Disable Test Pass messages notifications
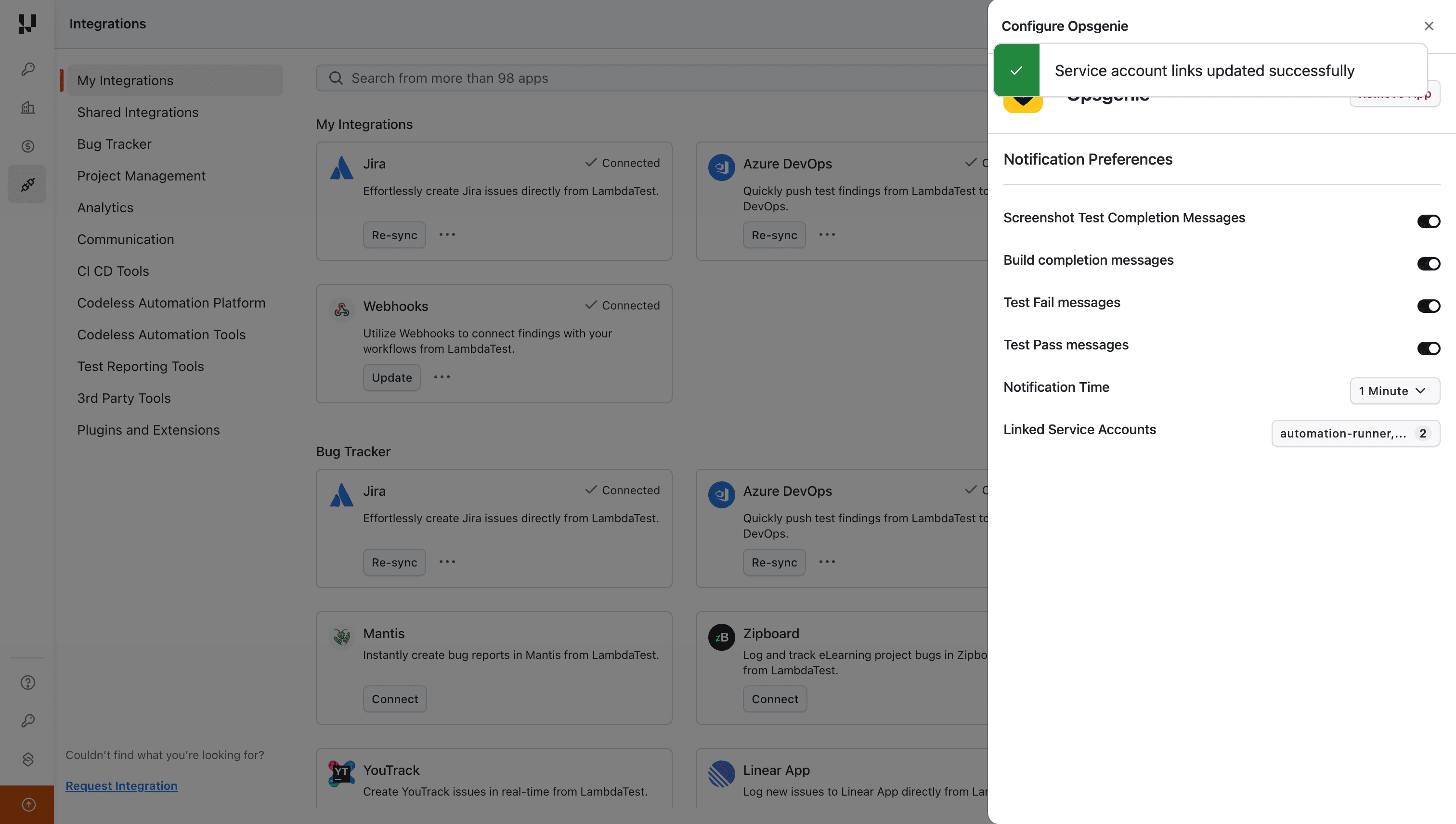The height and width of the screenshot is (824, 1456). point(1428,348)
